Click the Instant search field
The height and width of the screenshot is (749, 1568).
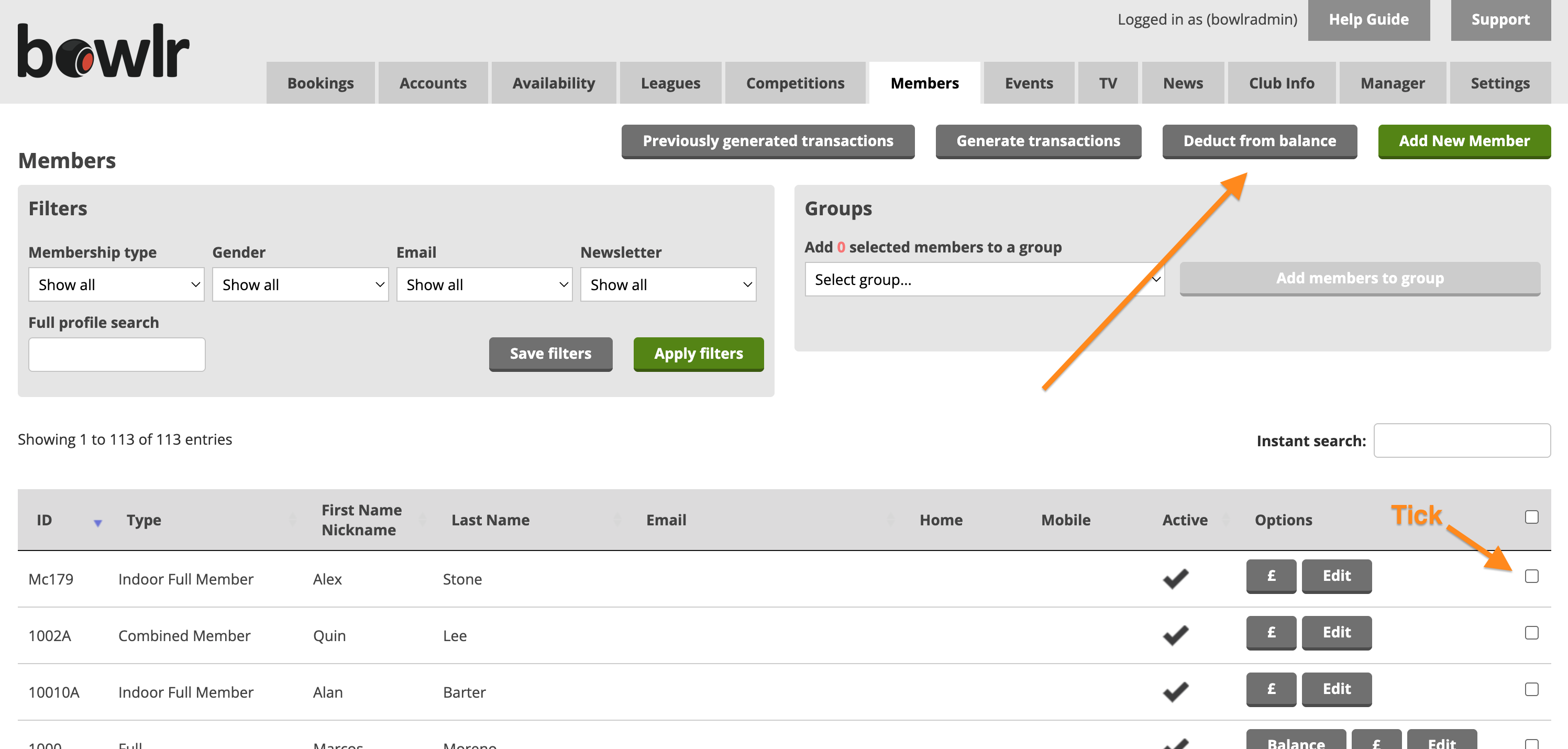1462,440
